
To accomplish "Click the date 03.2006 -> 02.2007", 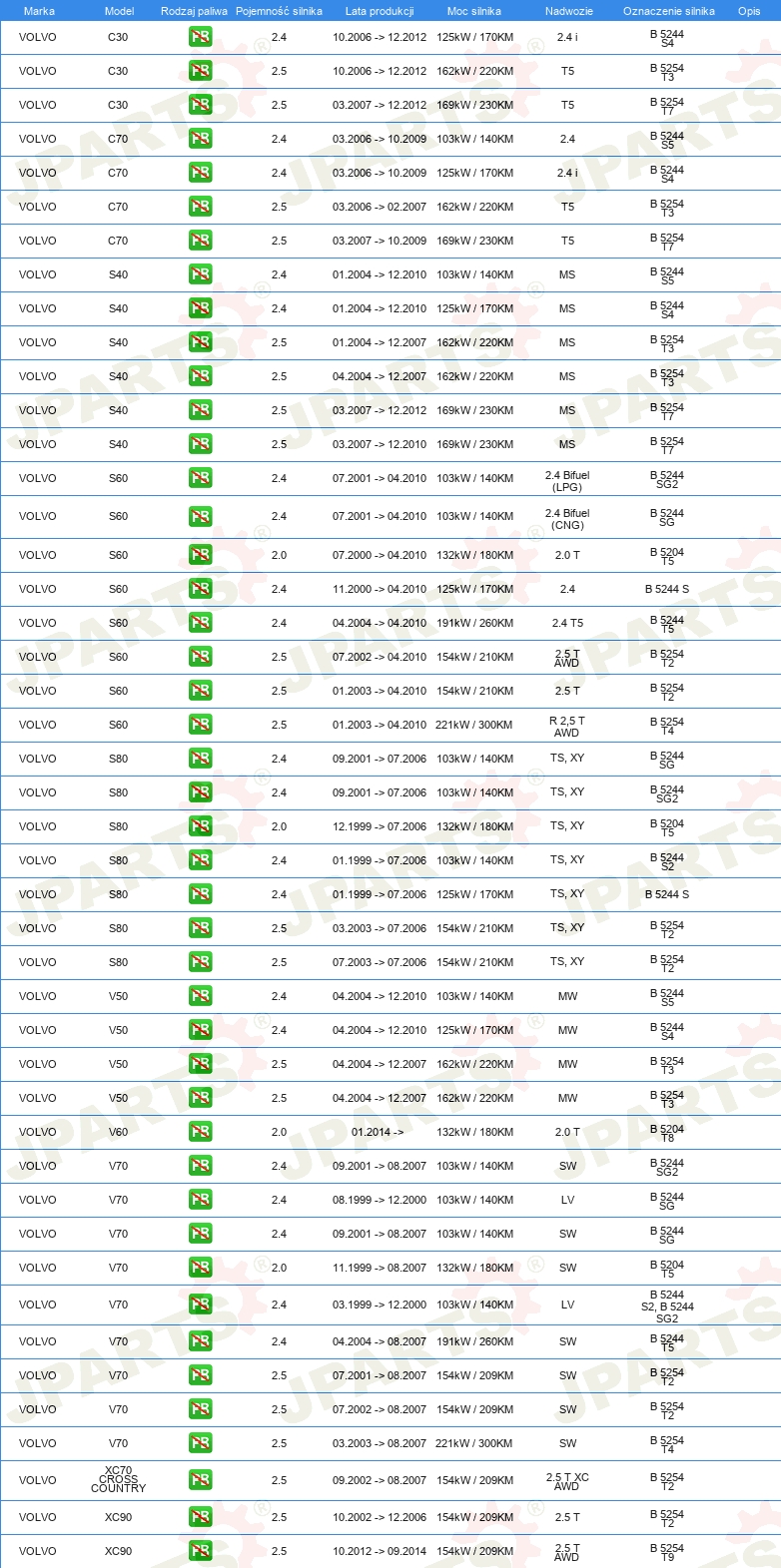I will (x=380, y=207).
